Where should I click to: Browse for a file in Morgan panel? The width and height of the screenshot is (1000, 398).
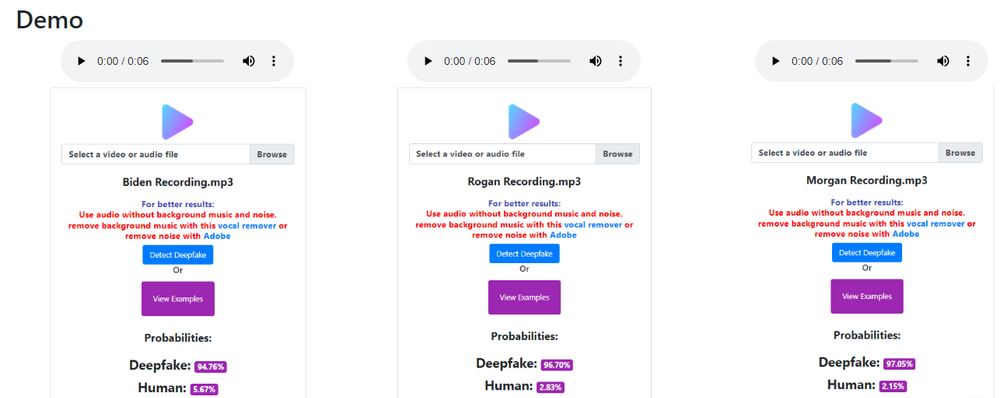[960, 153]
